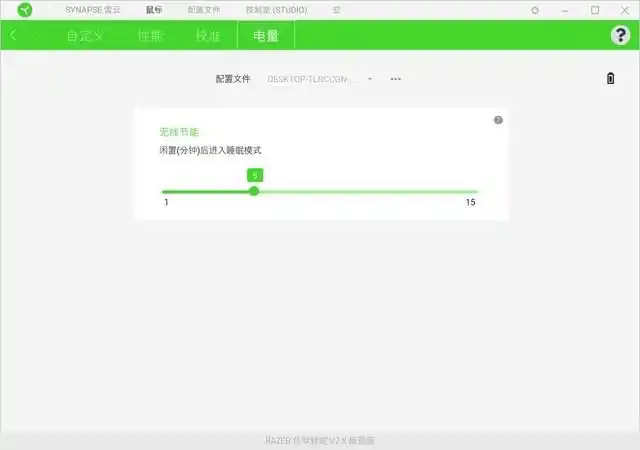This screenshot has height=450, width=640.
Task: Click the wireless power saving help icon
Action: pos(498,120)
